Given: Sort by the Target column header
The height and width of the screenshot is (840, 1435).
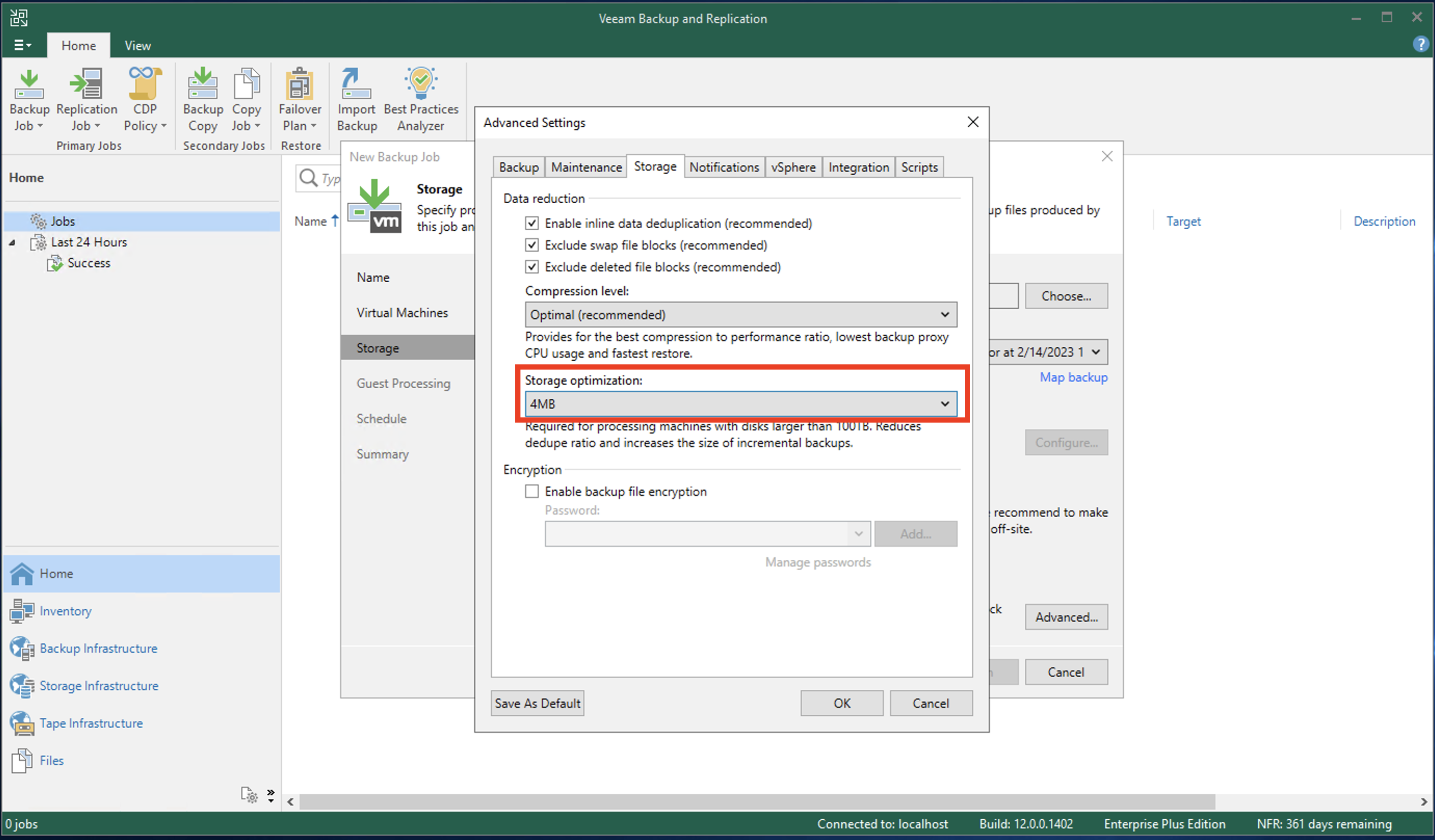Looking at the screenshot, I should [x=1183, y=221].
